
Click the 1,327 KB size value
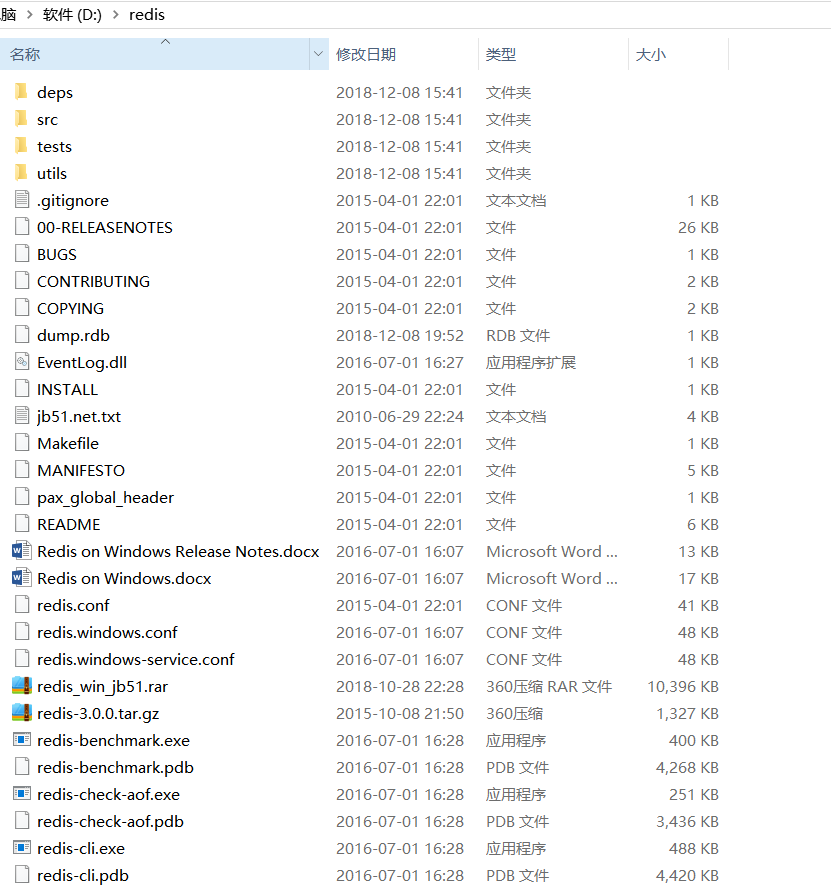coord(687,713)
